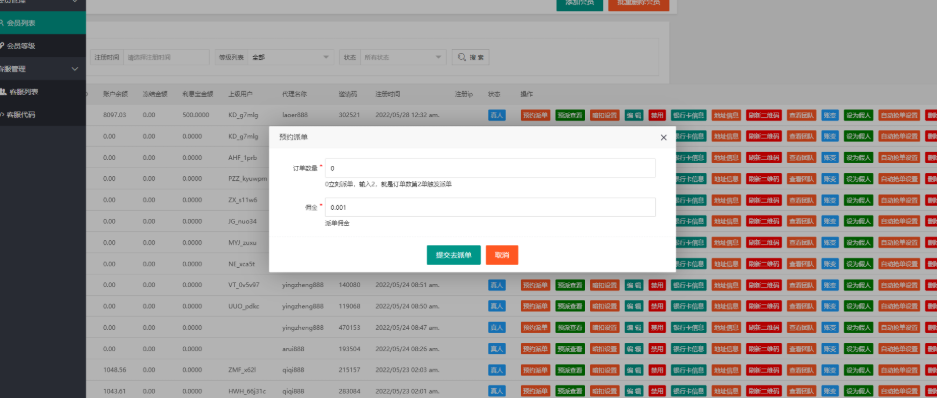The height and width of the screenshot is (398, 937).
Task: Click 禁用 in the ZMF_x62l row
Action: [657, 370]
